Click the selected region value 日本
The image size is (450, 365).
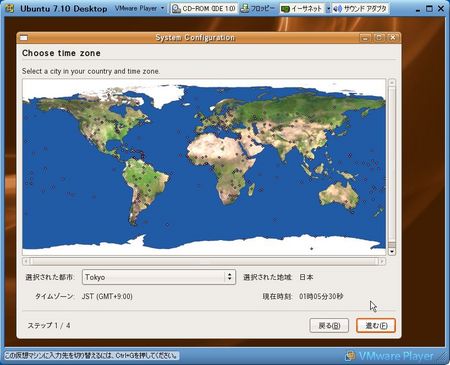click(x=306, y=277)
